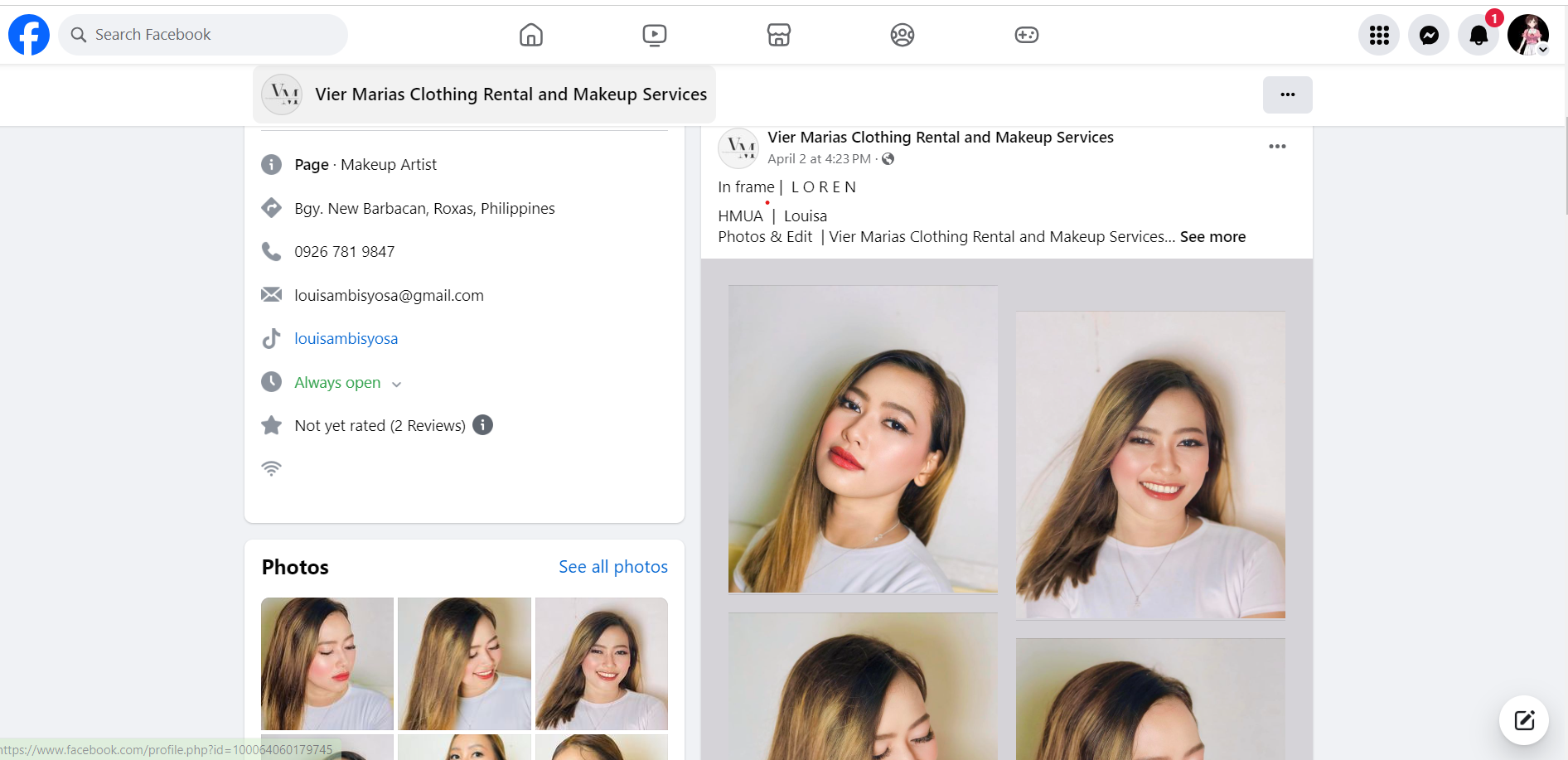Open the Groups icon
1568x760 pixels.
(902, 35)
